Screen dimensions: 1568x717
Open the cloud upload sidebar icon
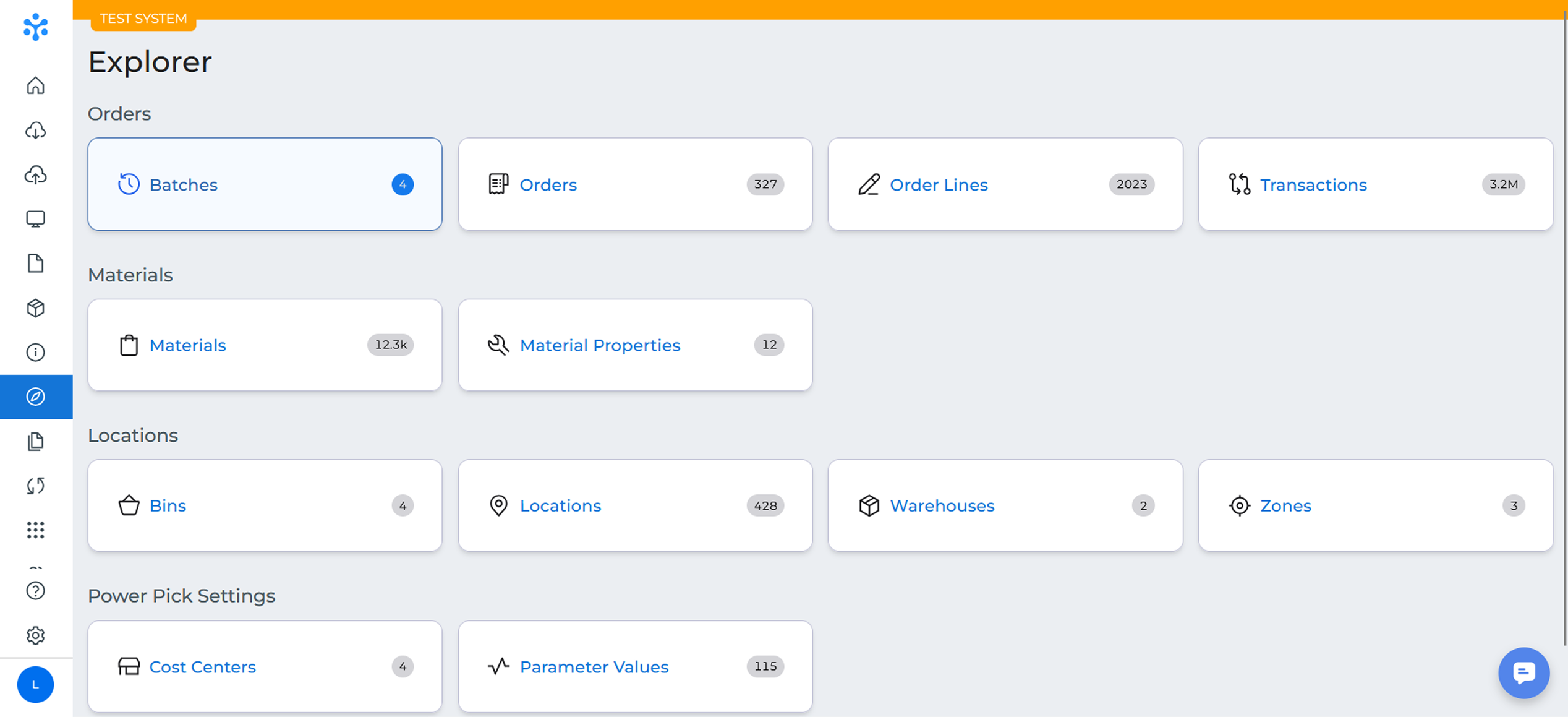36,175
